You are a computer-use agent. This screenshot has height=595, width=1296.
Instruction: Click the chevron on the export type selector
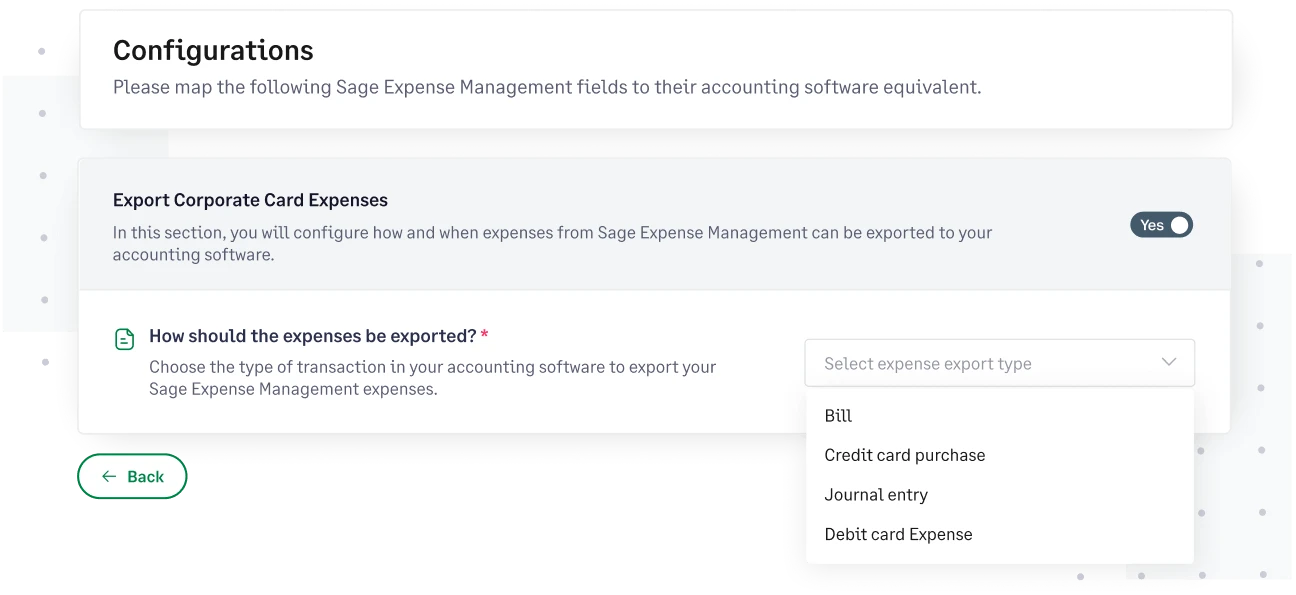[1168, 362]
